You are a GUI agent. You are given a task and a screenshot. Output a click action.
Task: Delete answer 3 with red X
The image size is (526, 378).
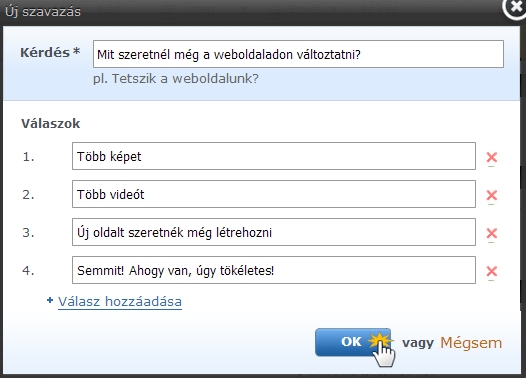492,233
